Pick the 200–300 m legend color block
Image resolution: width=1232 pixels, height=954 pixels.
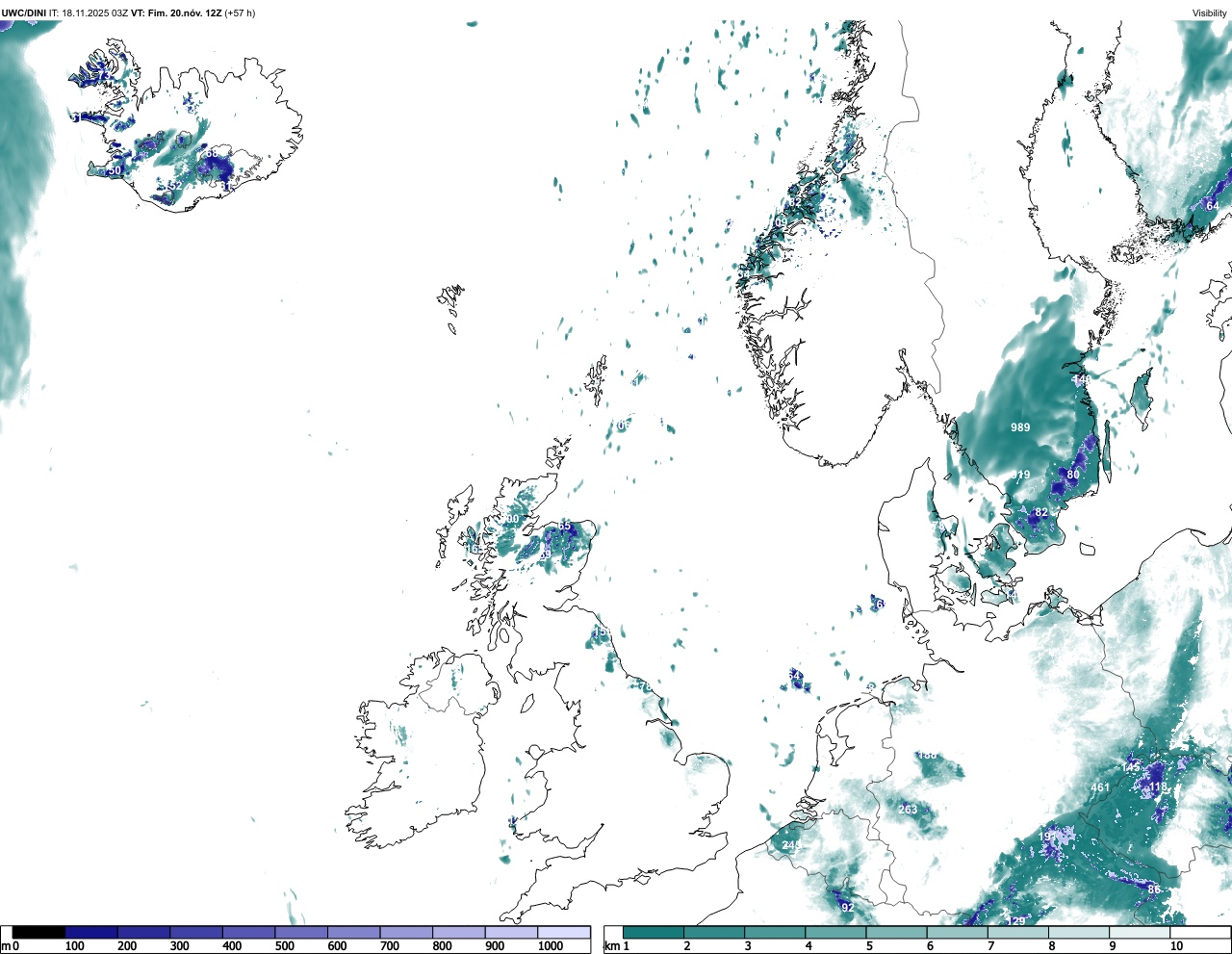(144, 932)
